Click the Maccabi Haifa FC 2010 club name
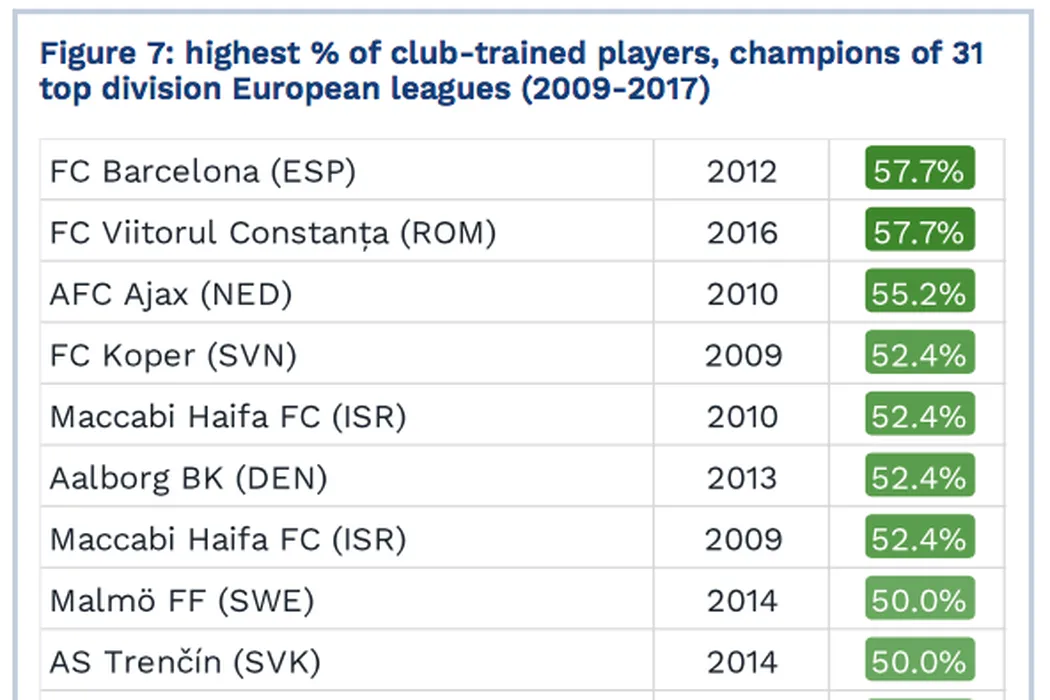The height and width of the screenshot is (700, 1050). point(228,416)
